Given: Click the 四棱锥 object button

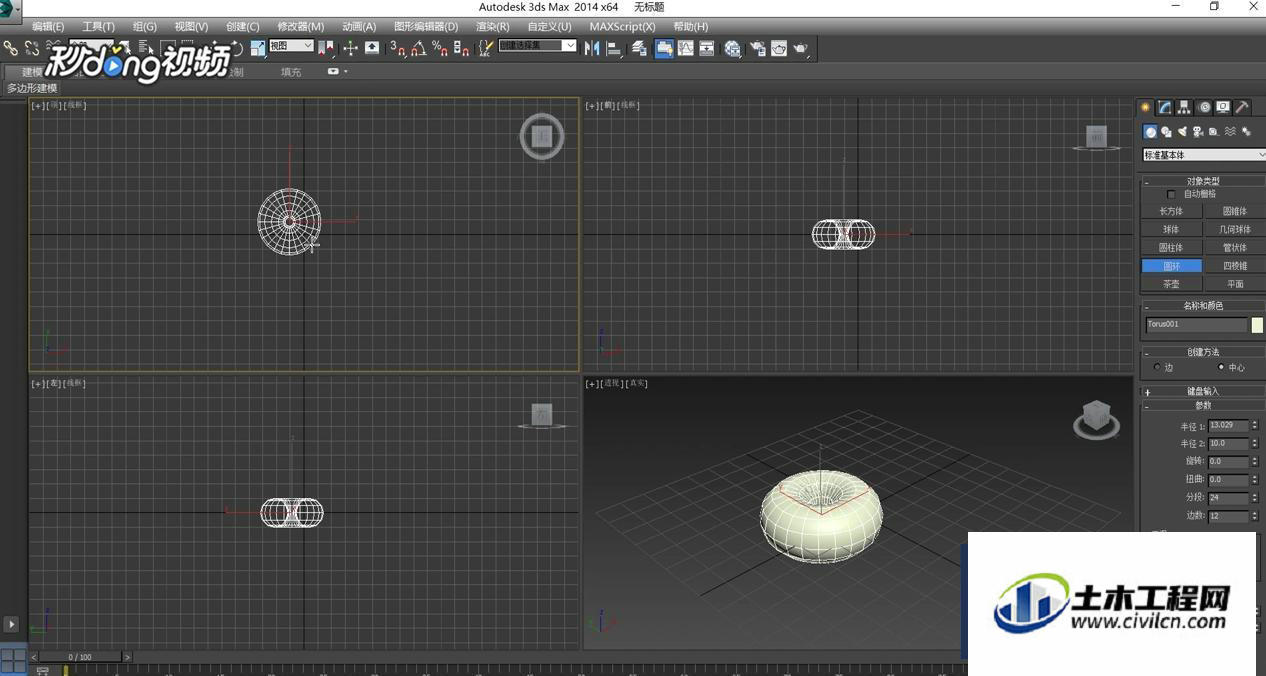Looking at the screenshot, I should 1234,266.
